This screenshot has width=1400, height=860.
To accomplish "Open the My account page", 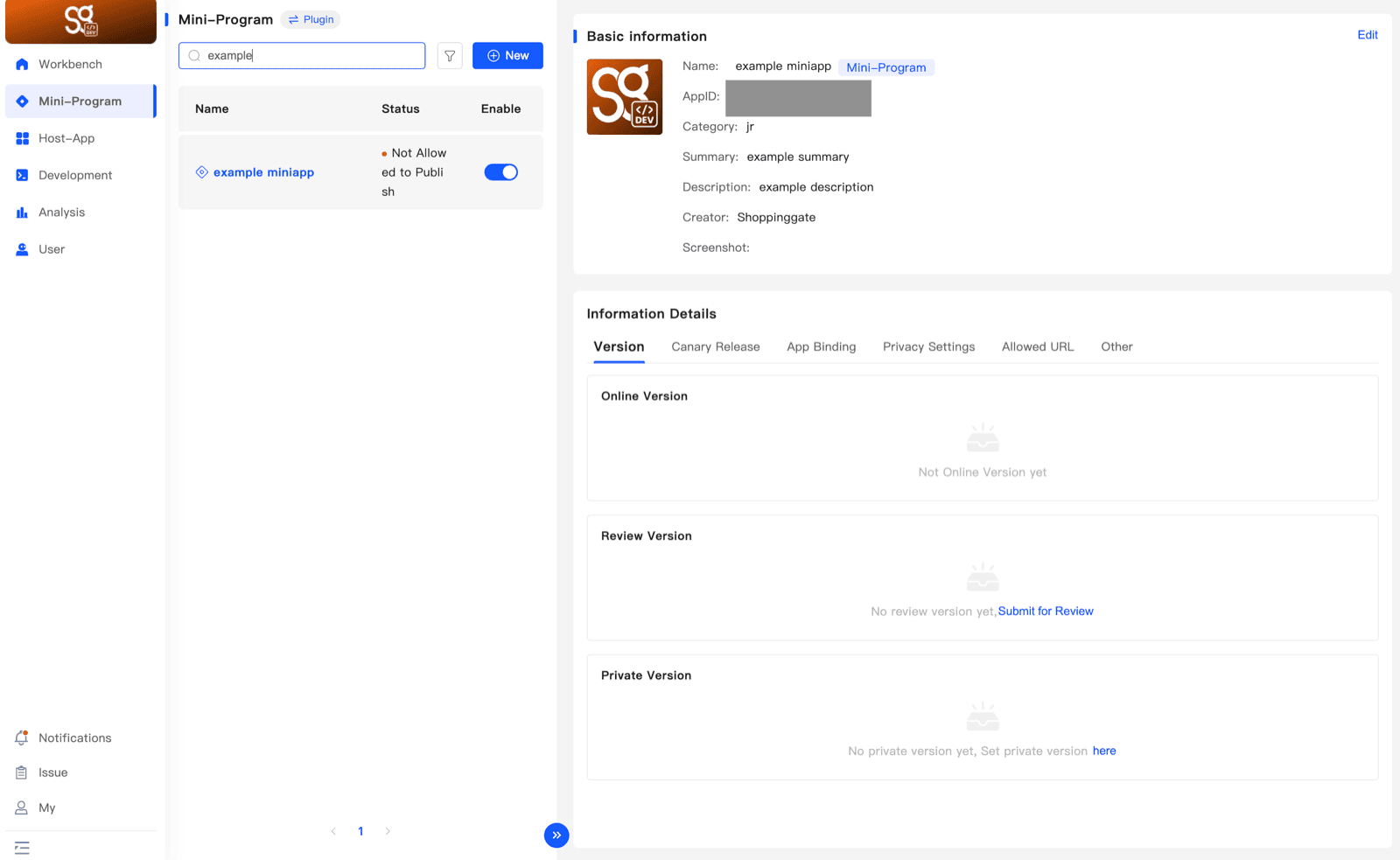I will coord(46,808).
